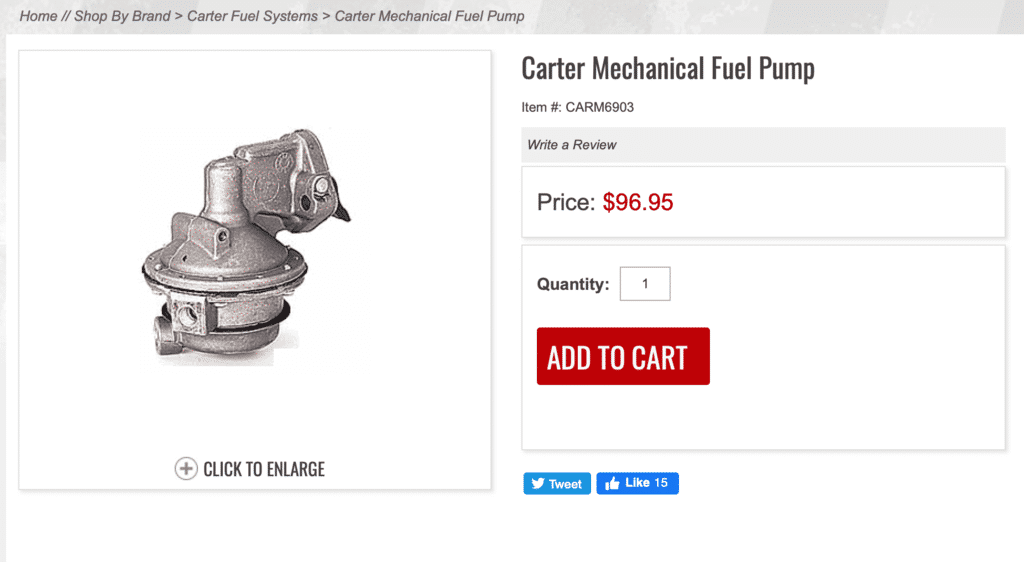Navigate to Carter Fuel Systems breadcrumb
The width and height of the screenshot is (1024, 562).
click(252, 16)
